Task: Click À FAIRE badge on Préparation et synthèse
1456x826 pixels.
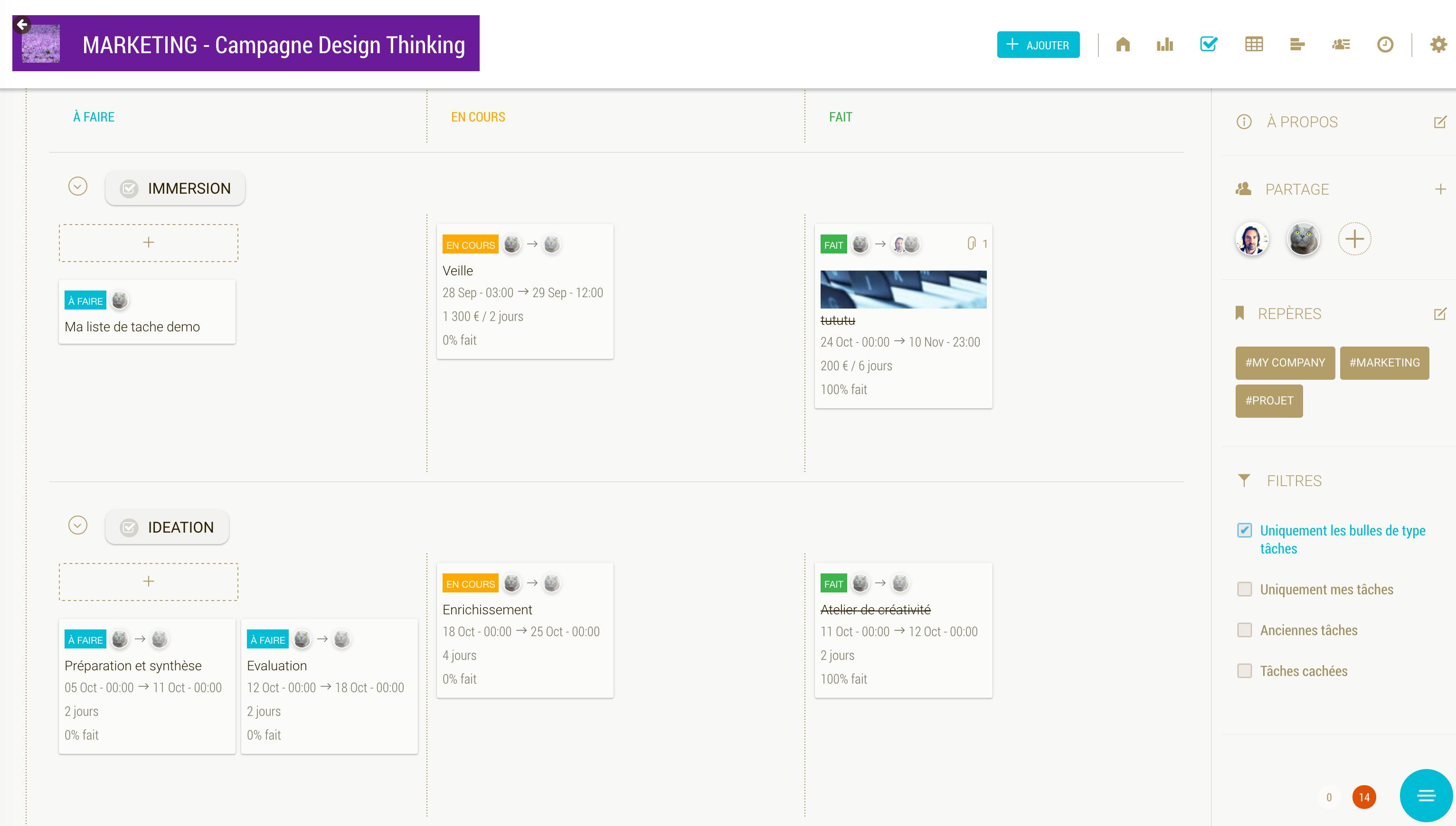Action: coord(85,640)
